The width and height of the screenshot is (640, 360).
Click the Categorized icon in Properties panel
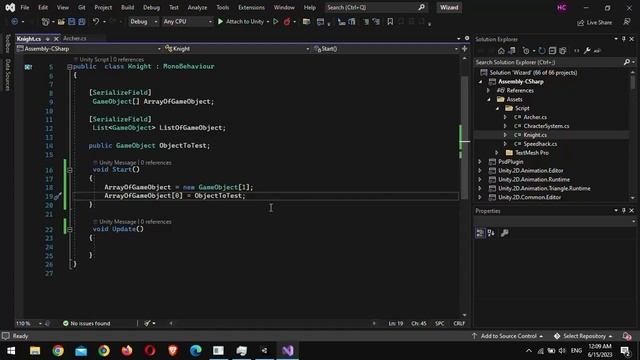(480, 233)
